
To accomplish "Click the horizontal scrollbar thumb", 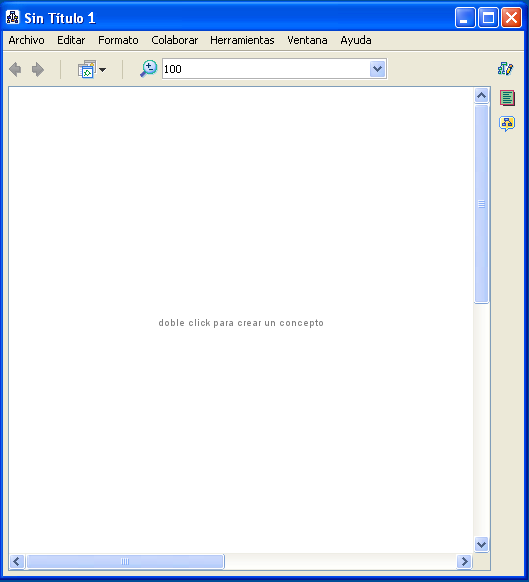I will point(125,561).
